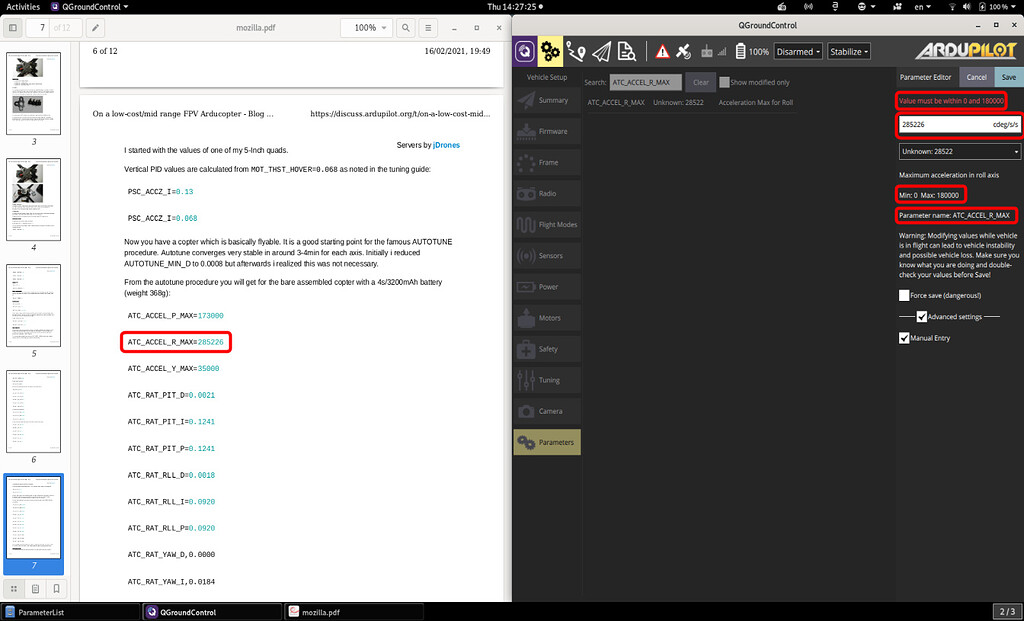Select the page 5 thumbnail in the PDF
Image resolution: width=1024 pixels, height=621 pixels.
[x=35, y=305]
